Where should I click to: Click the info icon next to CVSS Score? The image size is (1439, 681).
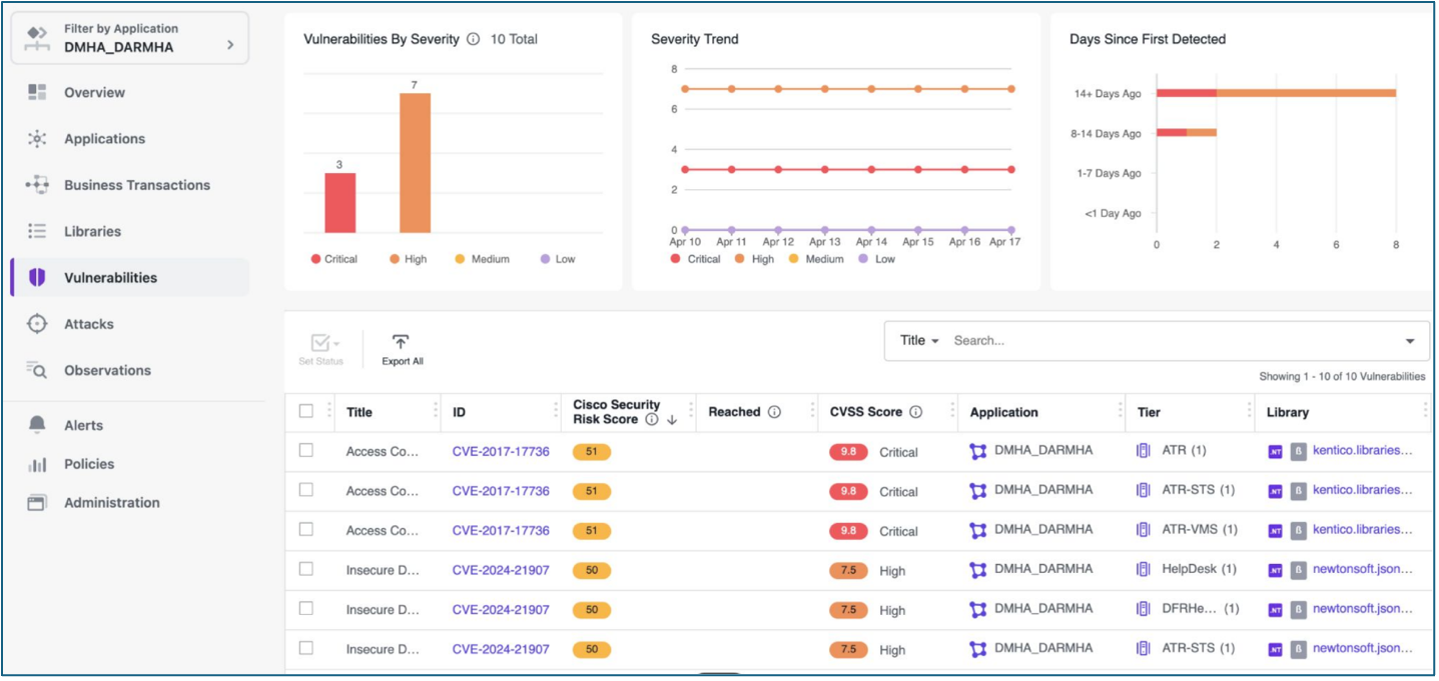[x=915, y=412]
